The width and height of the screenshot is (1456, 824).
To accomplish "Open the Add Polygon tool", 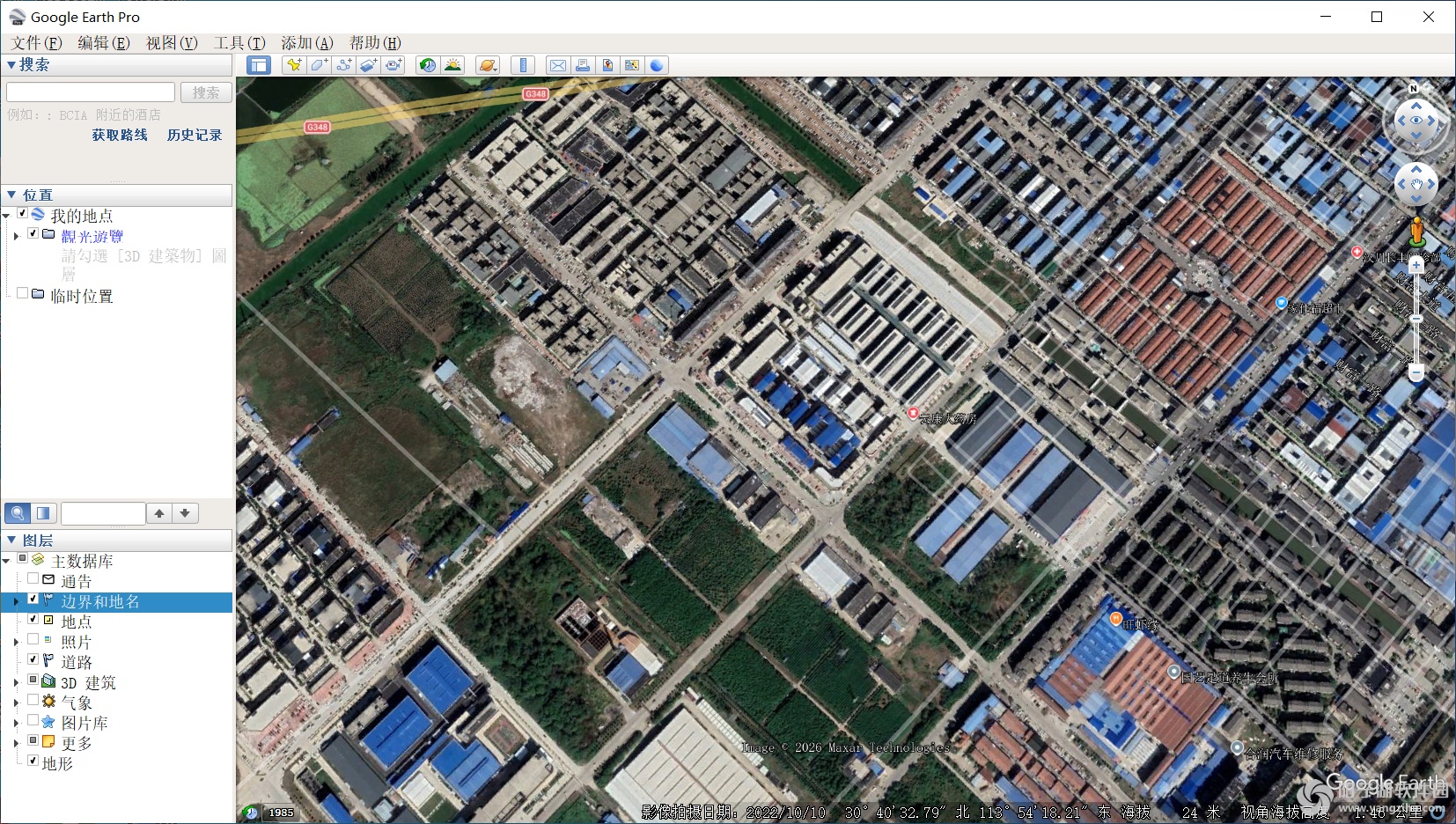I will (319, 65).
